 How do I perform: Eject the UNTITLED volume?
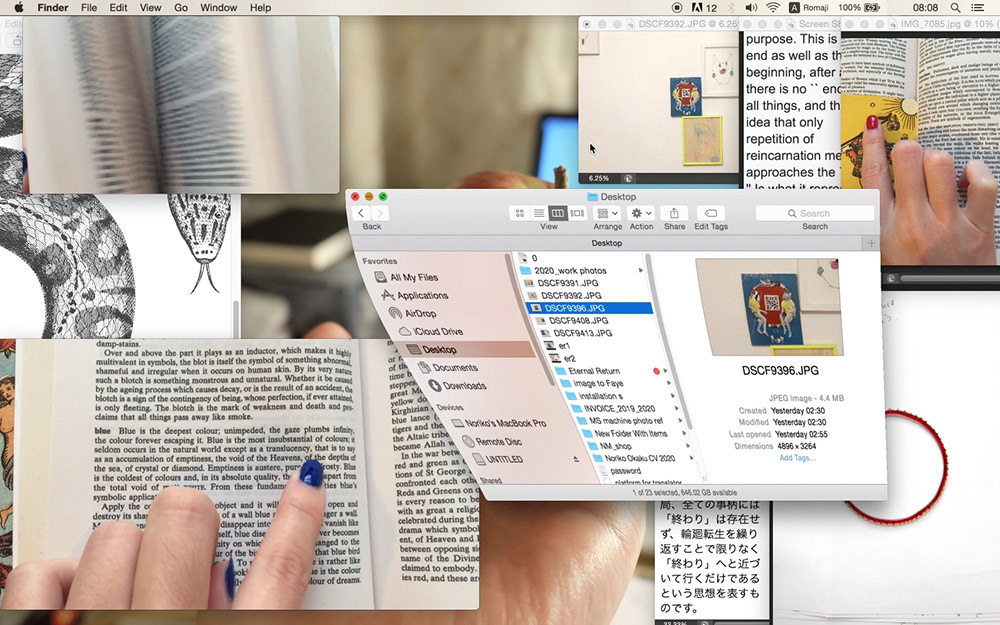click(x=576, y=459)
